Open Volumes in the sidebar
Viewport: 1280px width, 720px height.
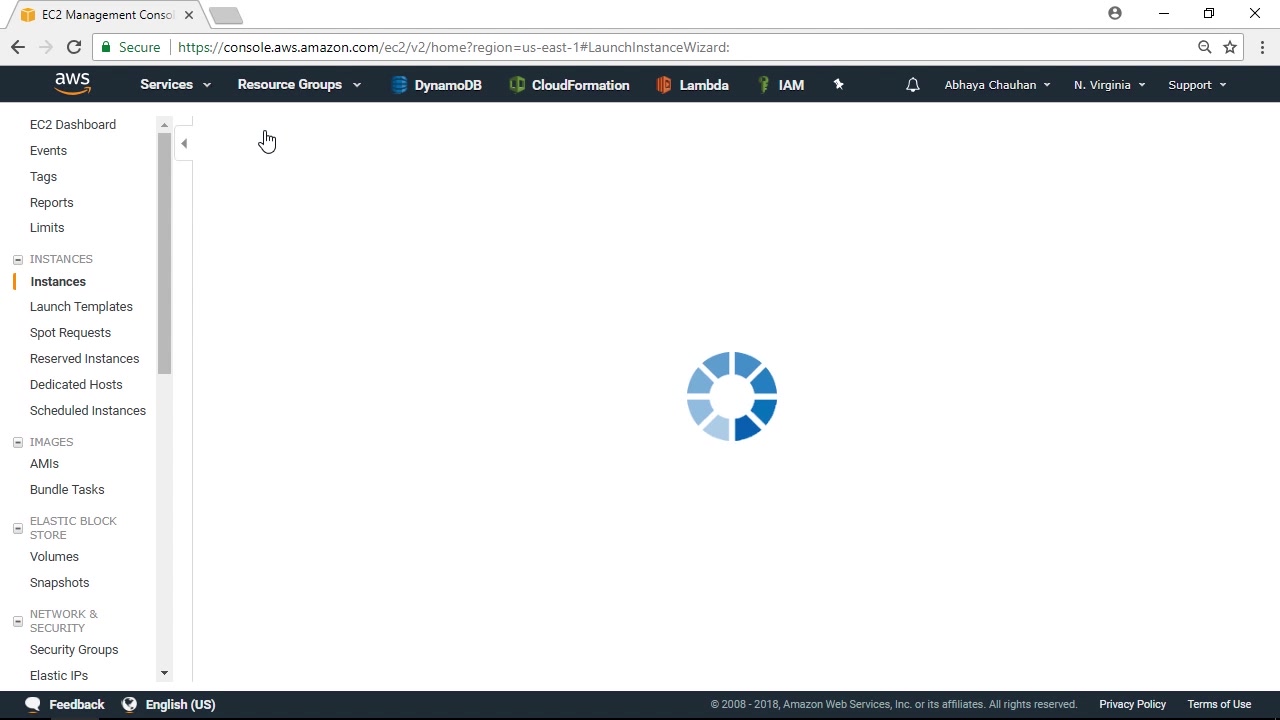pos(54,557)
